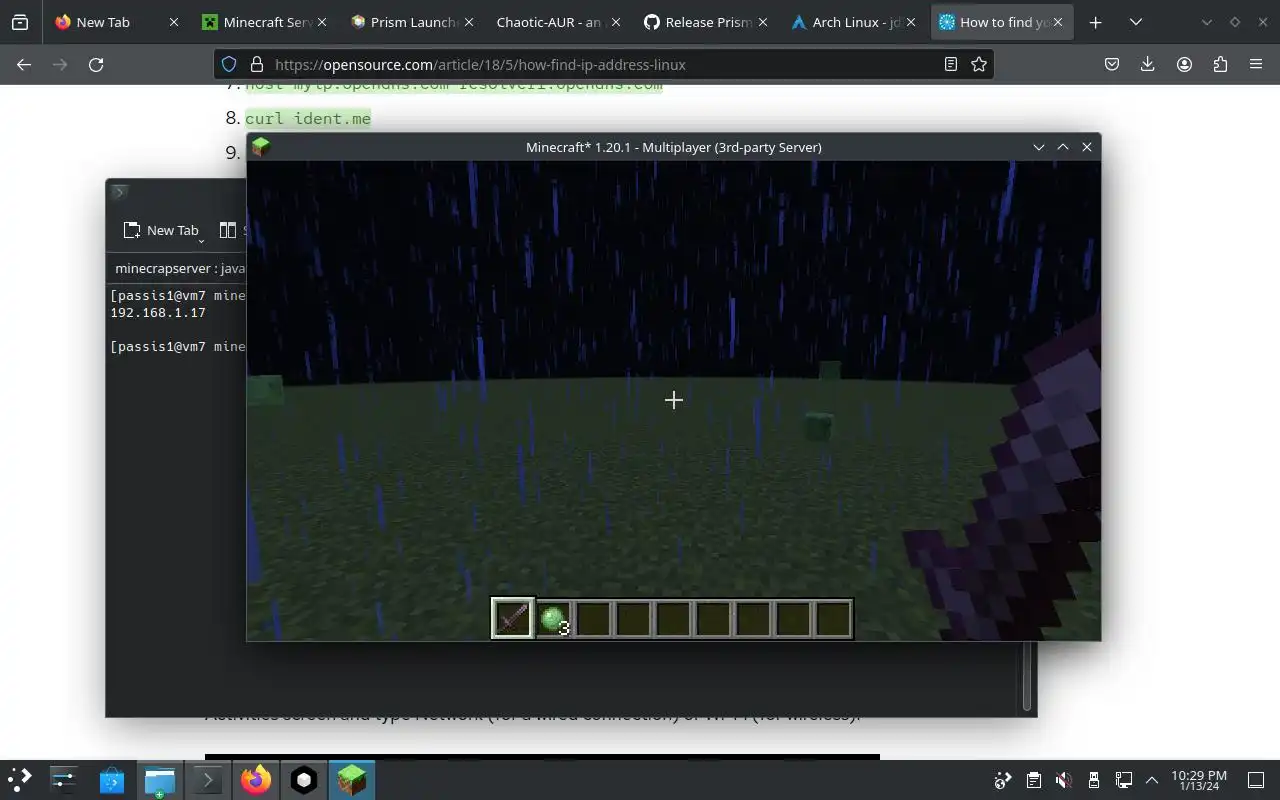Switch to the New Tab tab
This screenshot has height=800, width=1280.
coord(117,22)
